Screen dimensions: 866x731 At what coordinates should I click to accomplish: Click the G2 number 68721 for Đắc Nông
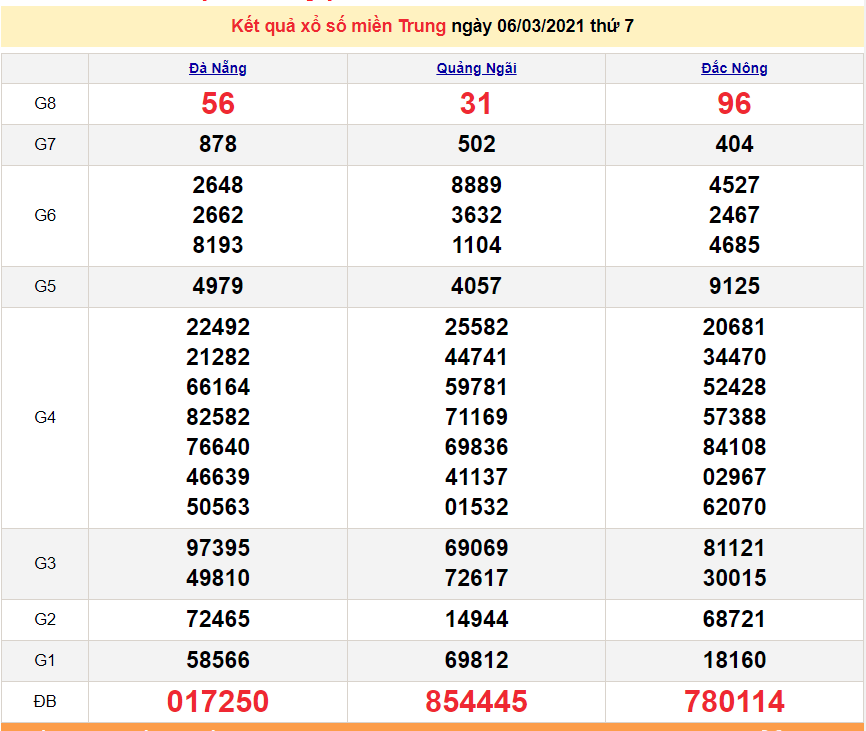[734, 620]
